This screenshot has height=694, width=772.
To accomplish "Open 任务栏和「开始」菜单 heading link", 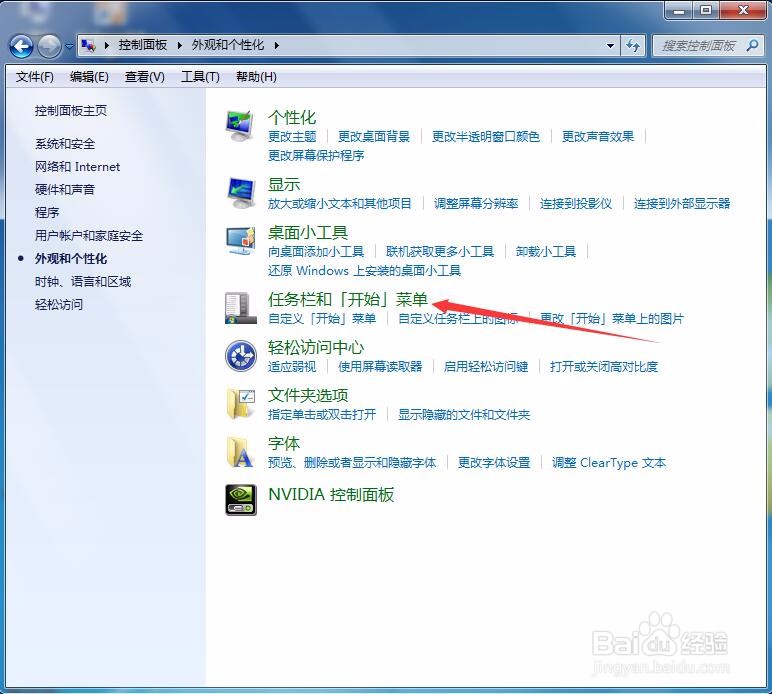I will (348, 299).
